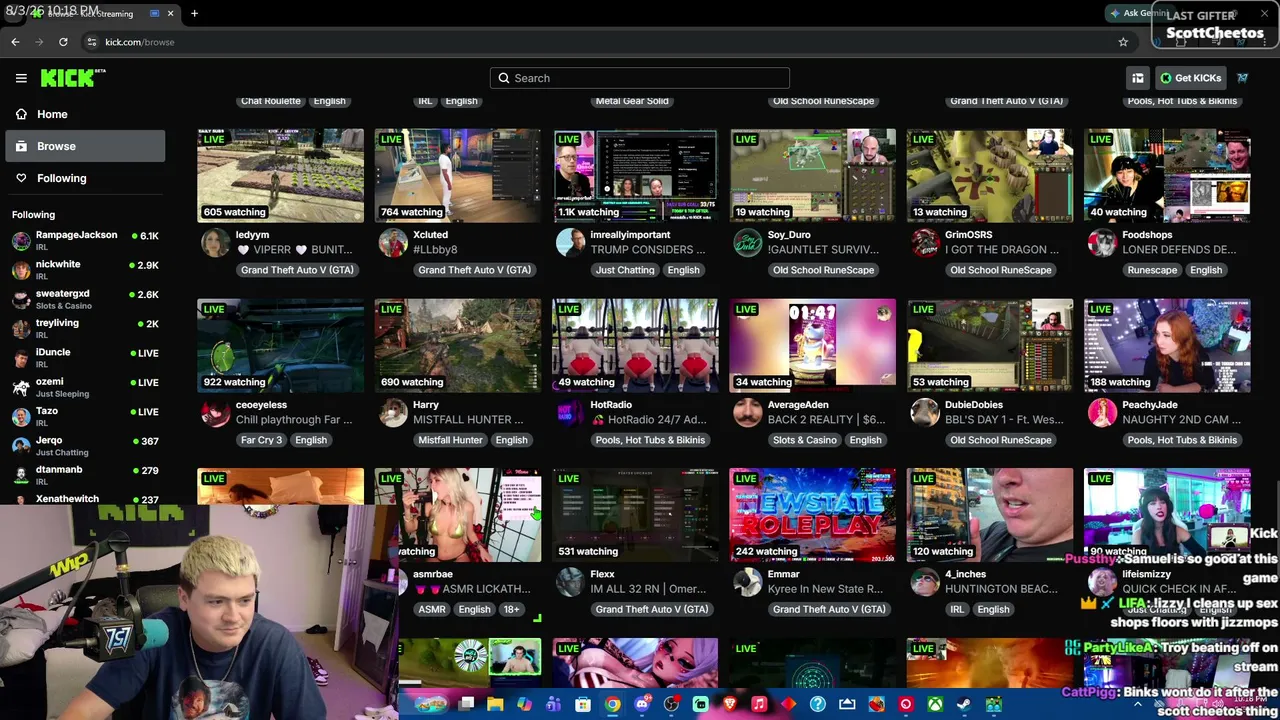Open Google Chrome from the taskbar

point(612,705)
